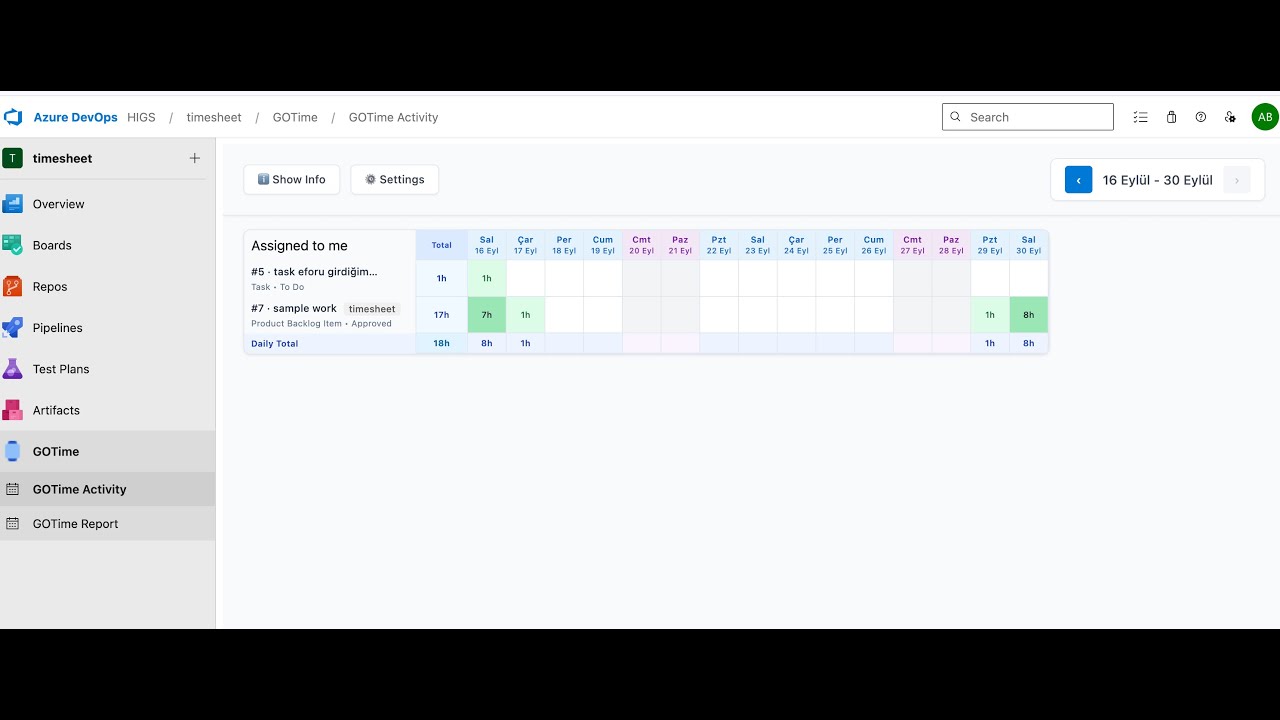Open the User settings icon
The height and width of the screenshot is (720, 1280).
(1230, 117)
